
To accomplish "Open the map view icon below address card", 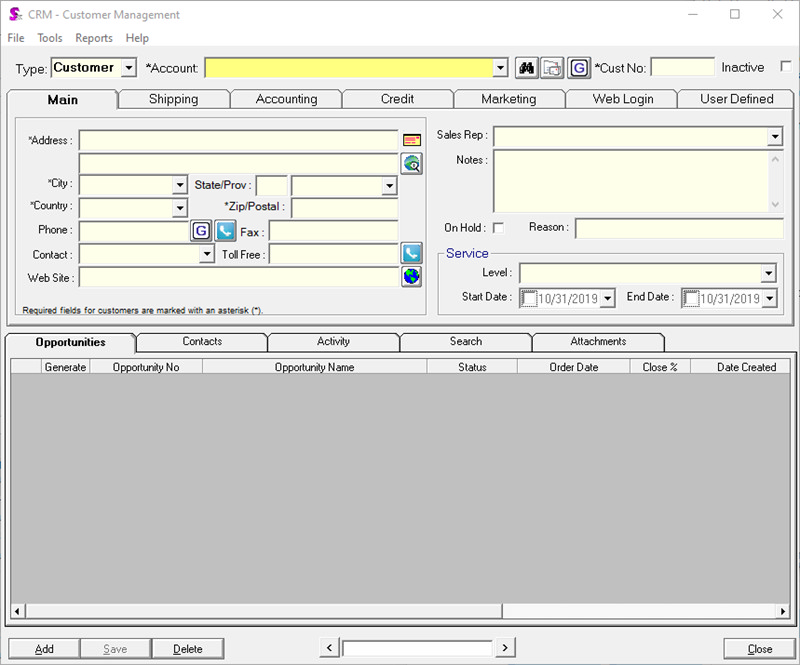I will coord(411,164).
